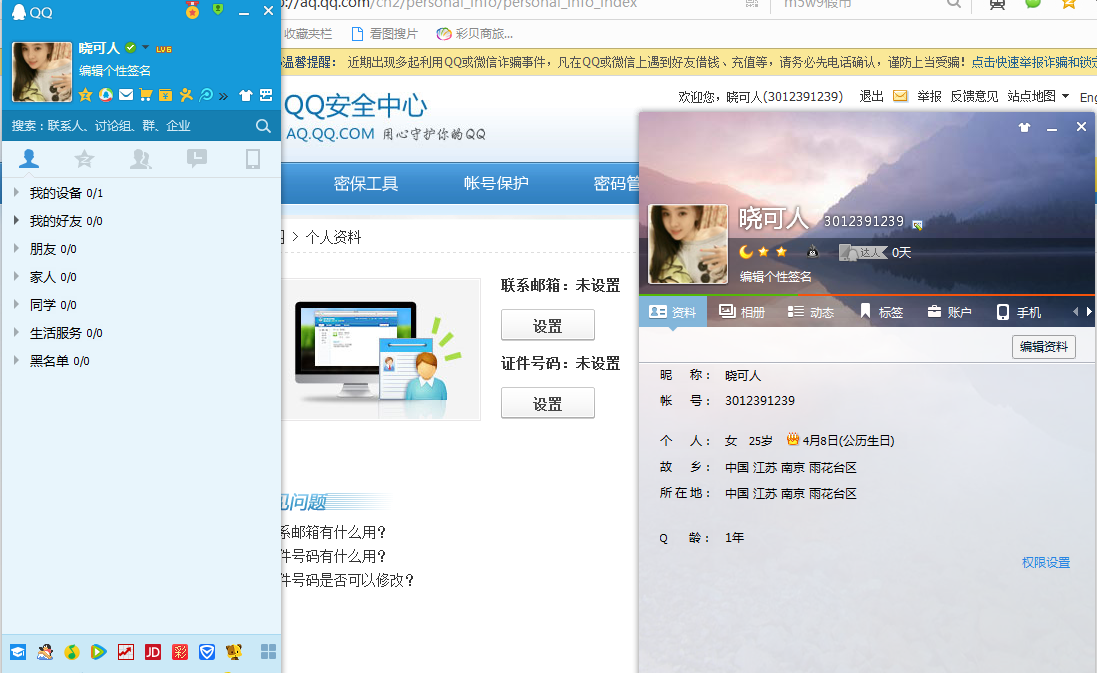Select the 资料 tab in profile window
This screenshot has height=673, width=1097.
[672, 312]
